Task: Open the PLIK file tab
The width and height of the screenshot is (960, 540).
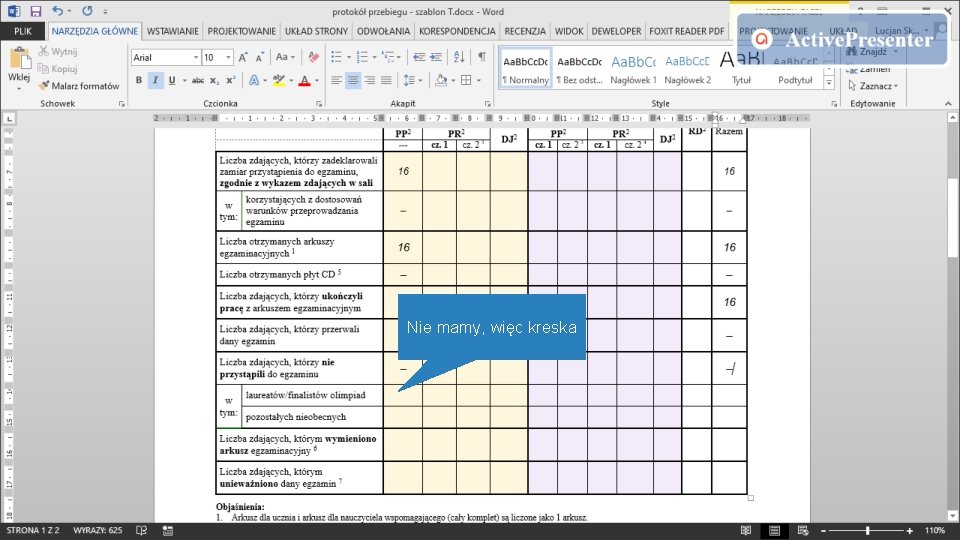Action: (23, 31)
